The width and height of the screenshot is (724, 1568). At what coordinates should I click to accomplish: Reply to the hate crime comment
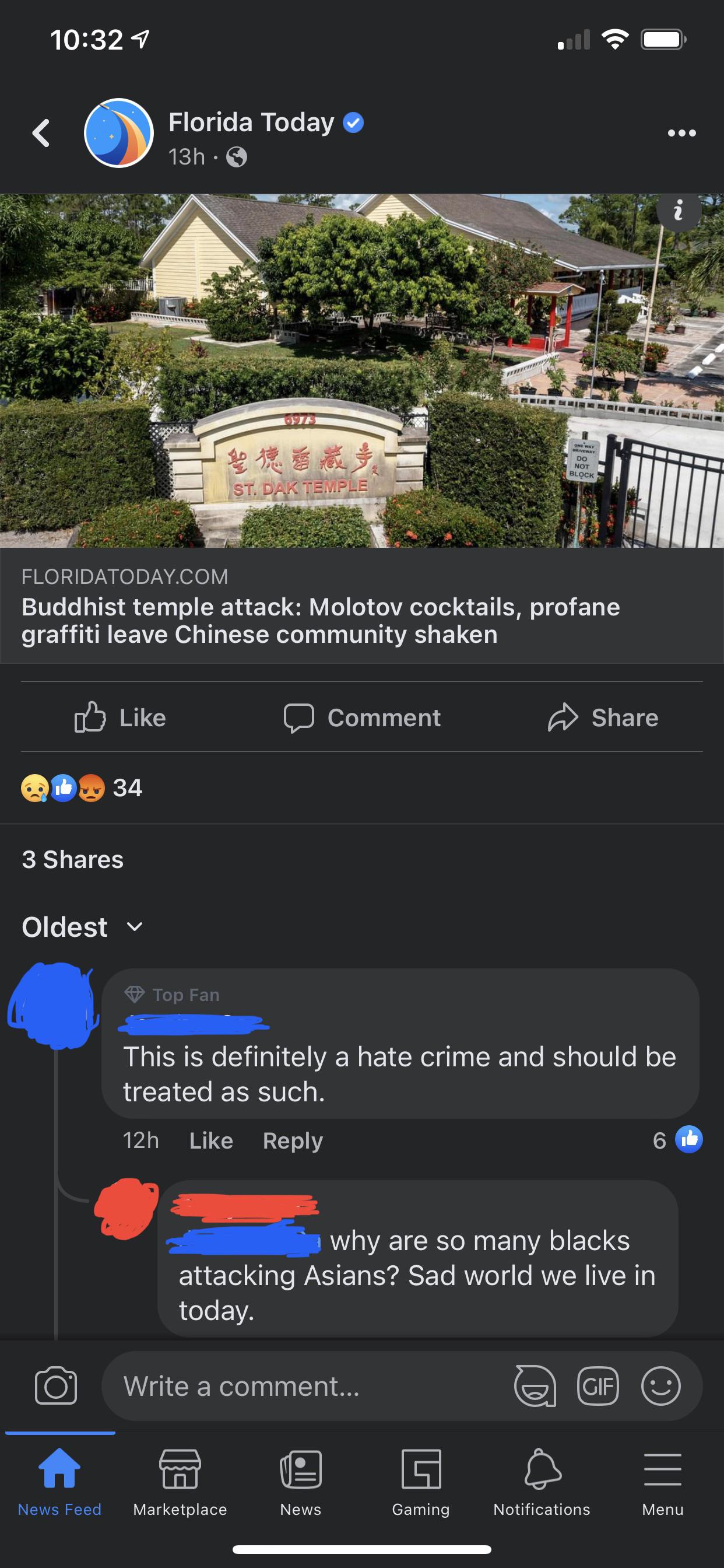click(x=293, y=1140)
